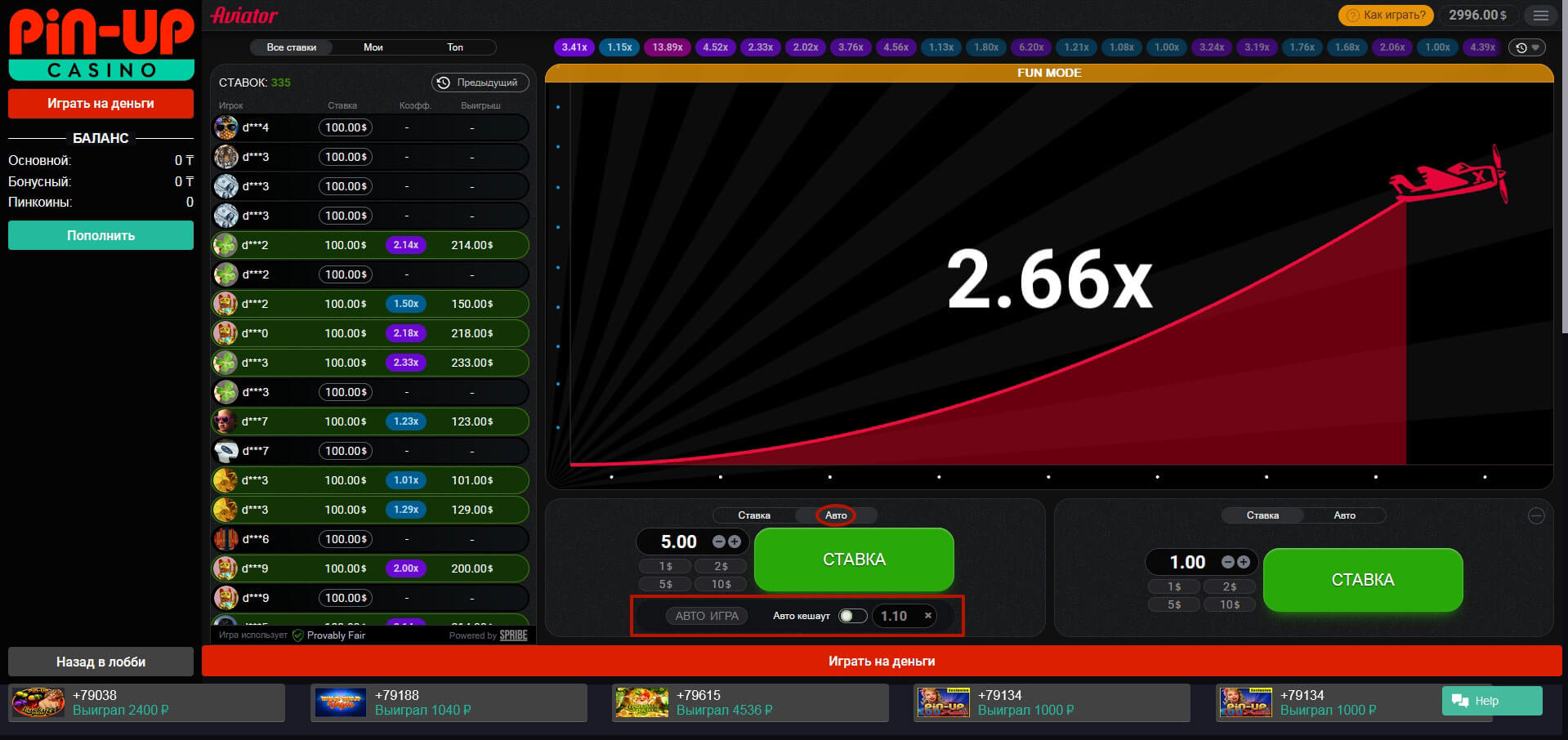Click the 3.41x history multiplier
Screen dimensions: 1568x740
coord(574,47)
